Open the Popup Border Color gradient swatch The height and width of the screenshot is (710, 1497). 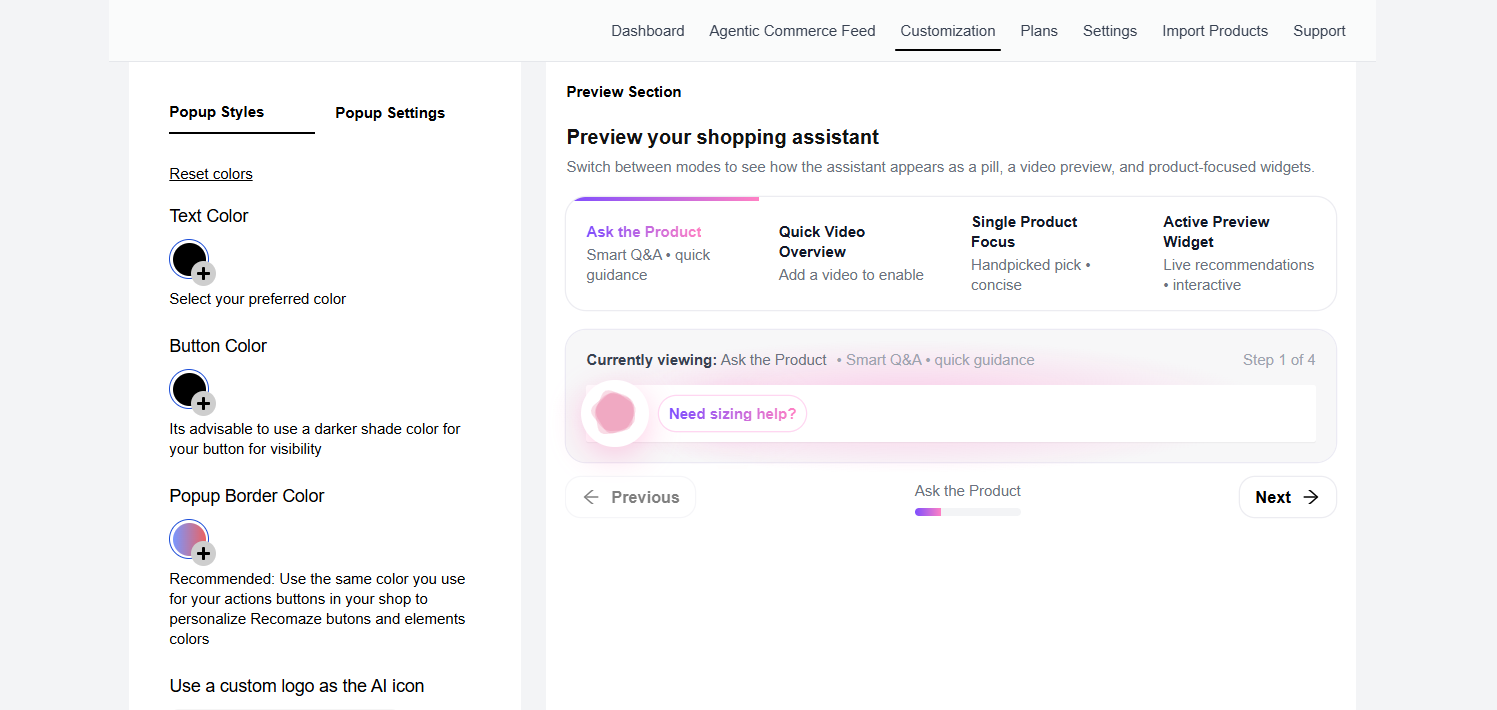coord(187,538)
